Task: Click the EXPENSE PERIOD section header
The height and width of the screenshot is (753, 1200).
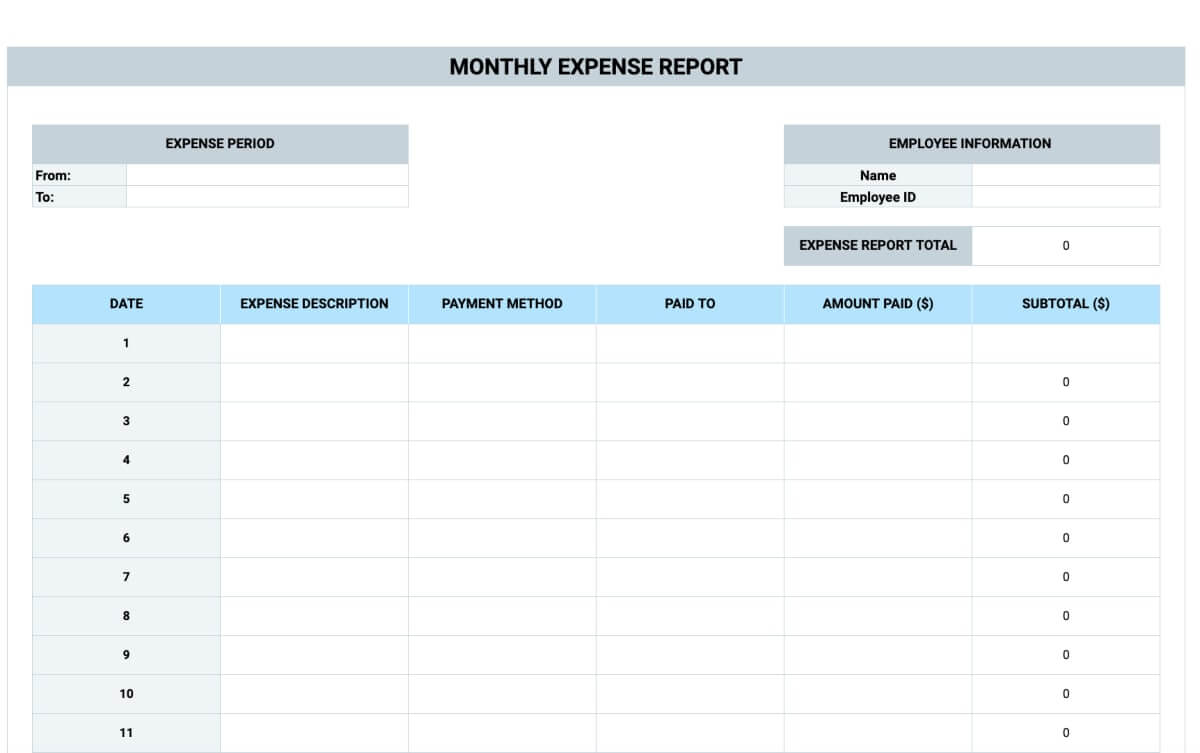Action: coord(220,144)
